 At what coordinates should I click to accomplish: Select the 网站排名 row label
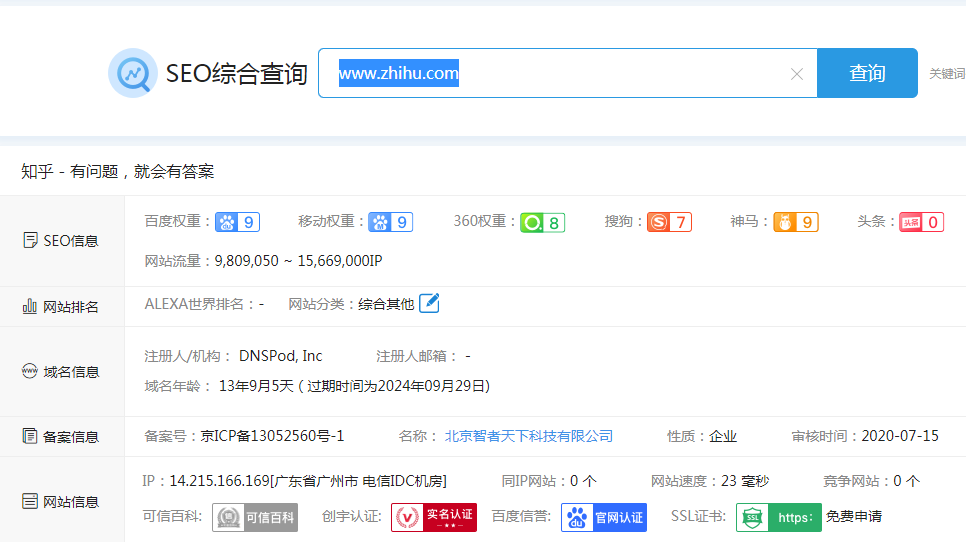(71, 307)
